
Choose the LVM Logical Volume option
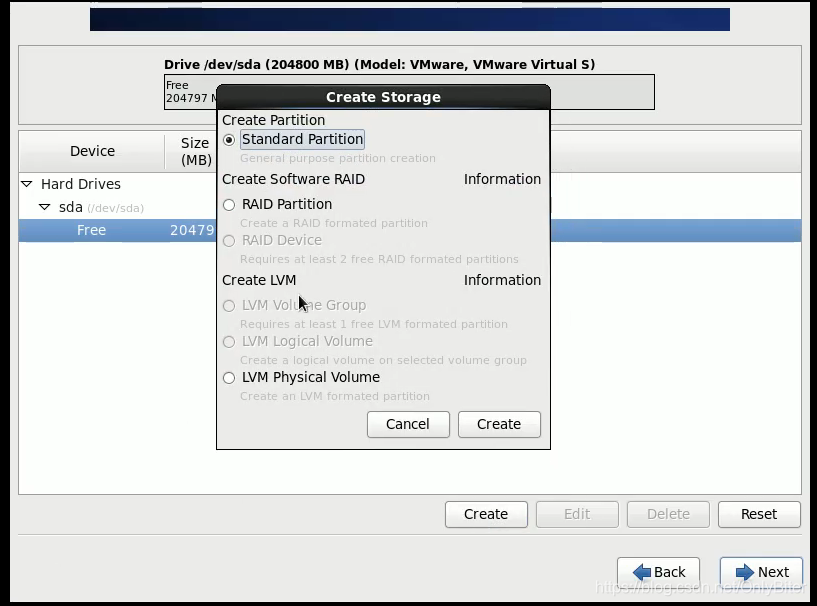[229, 342]
